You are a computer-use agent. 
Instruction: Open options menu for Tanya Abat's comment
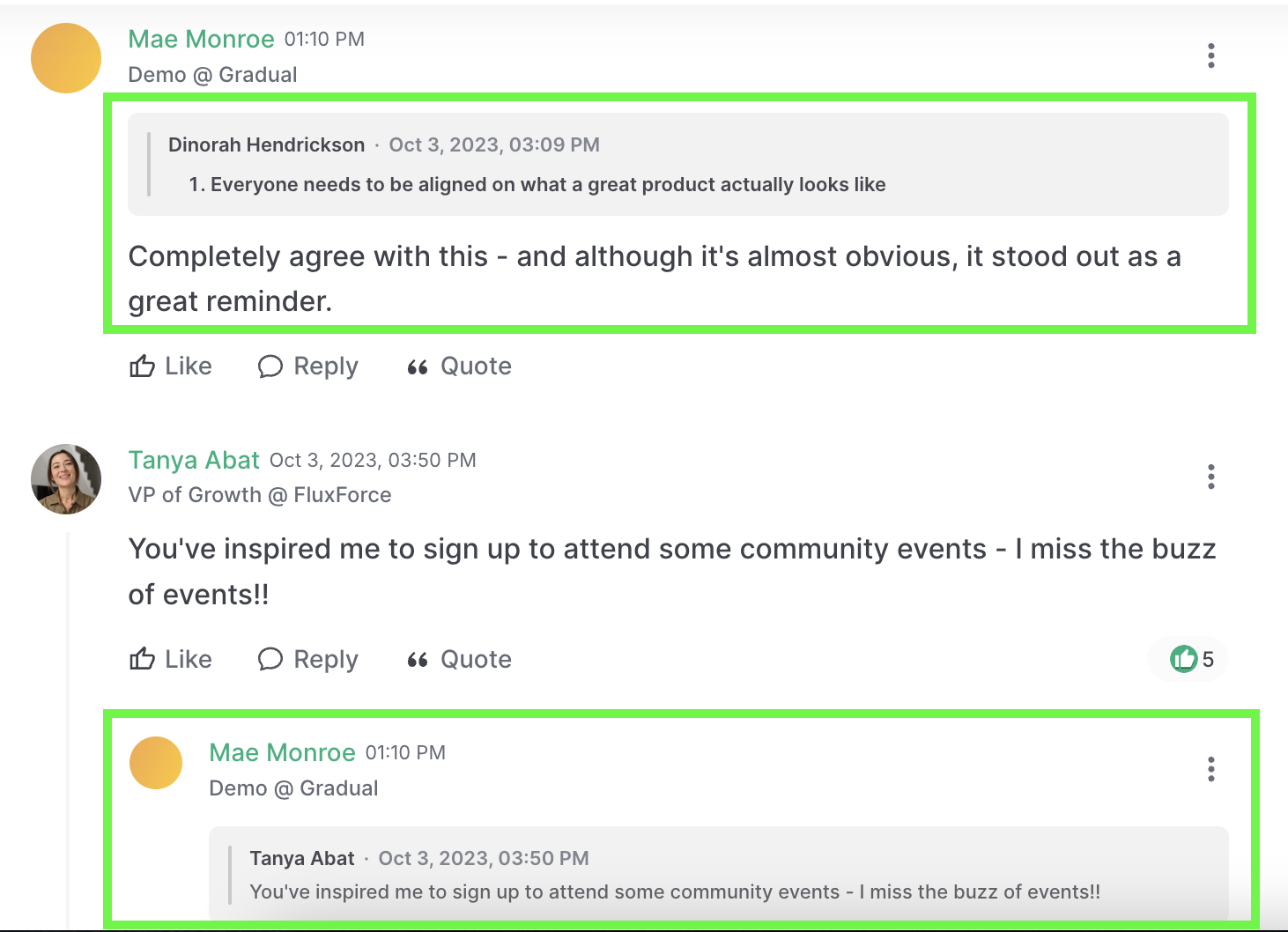pos(1211,477)
